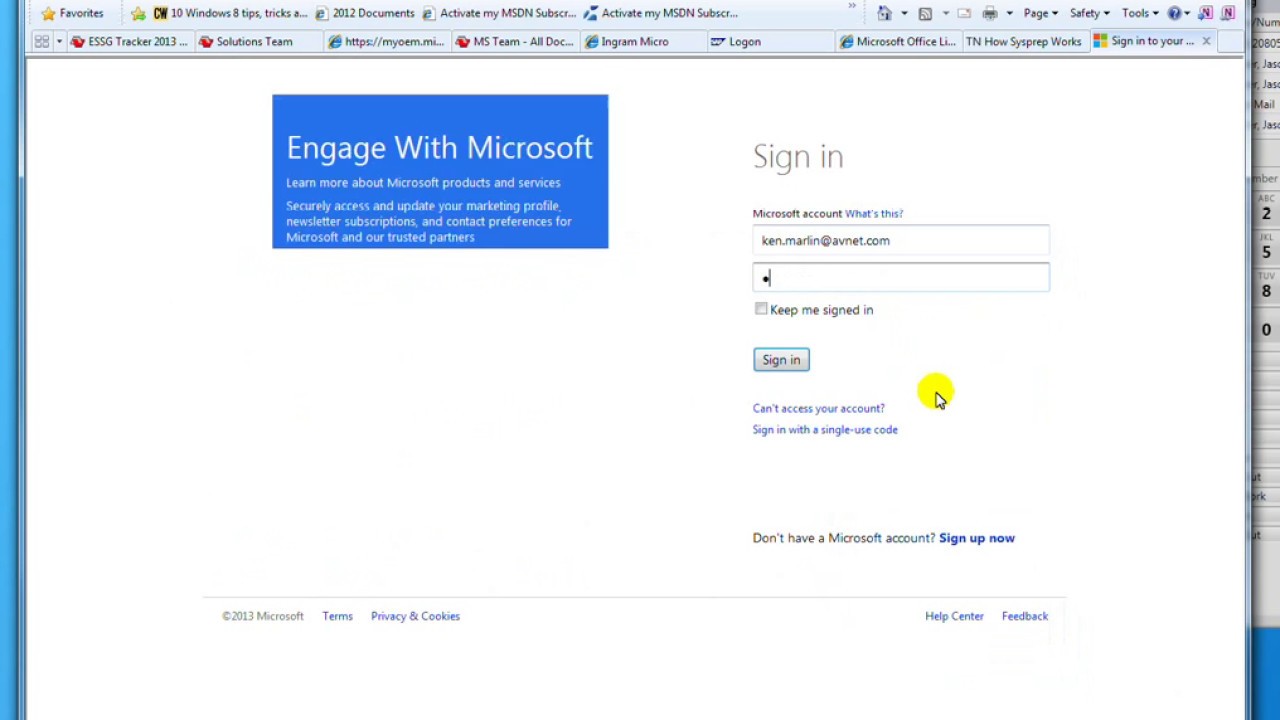This screenshot has width=1280, height=720.
Task: Click the Print icon
Action: click(990, 13)
